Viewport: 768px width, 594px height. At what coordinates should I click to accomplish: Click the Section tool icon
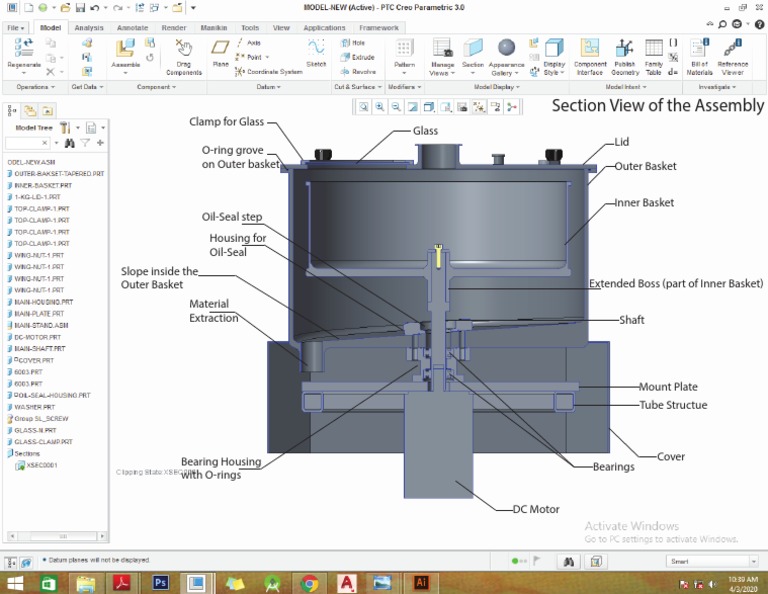pos(473,48)
